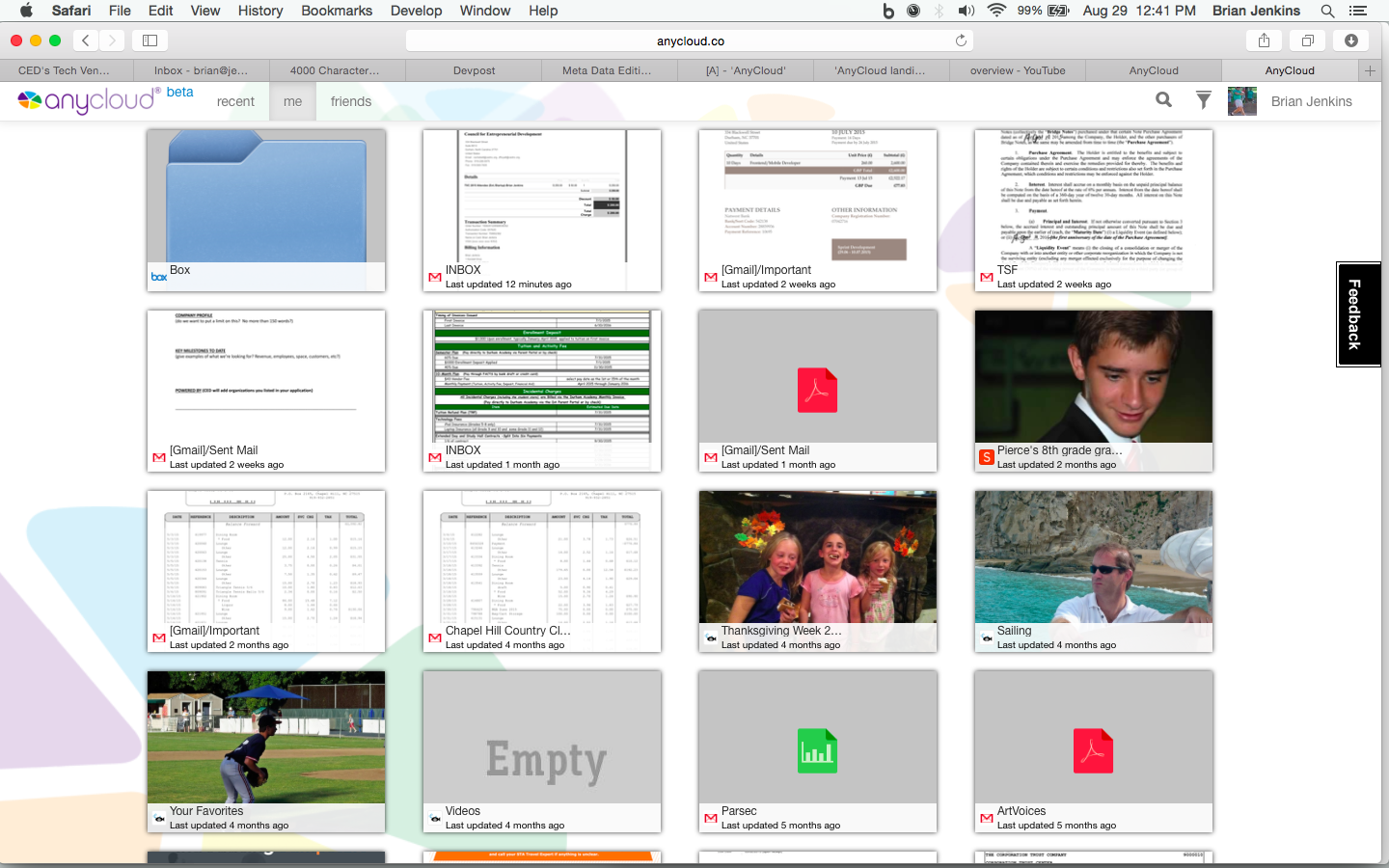Click Brian Jenkins in macOS menu bar
Image resolution: width=1389 pixels, height=868 pixels.
[x=1256, y=11]
